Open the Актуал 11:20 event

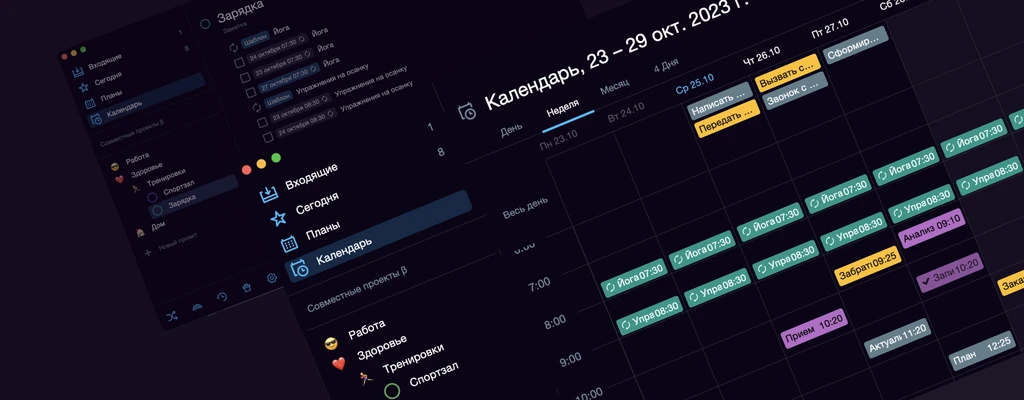[897, 338]
